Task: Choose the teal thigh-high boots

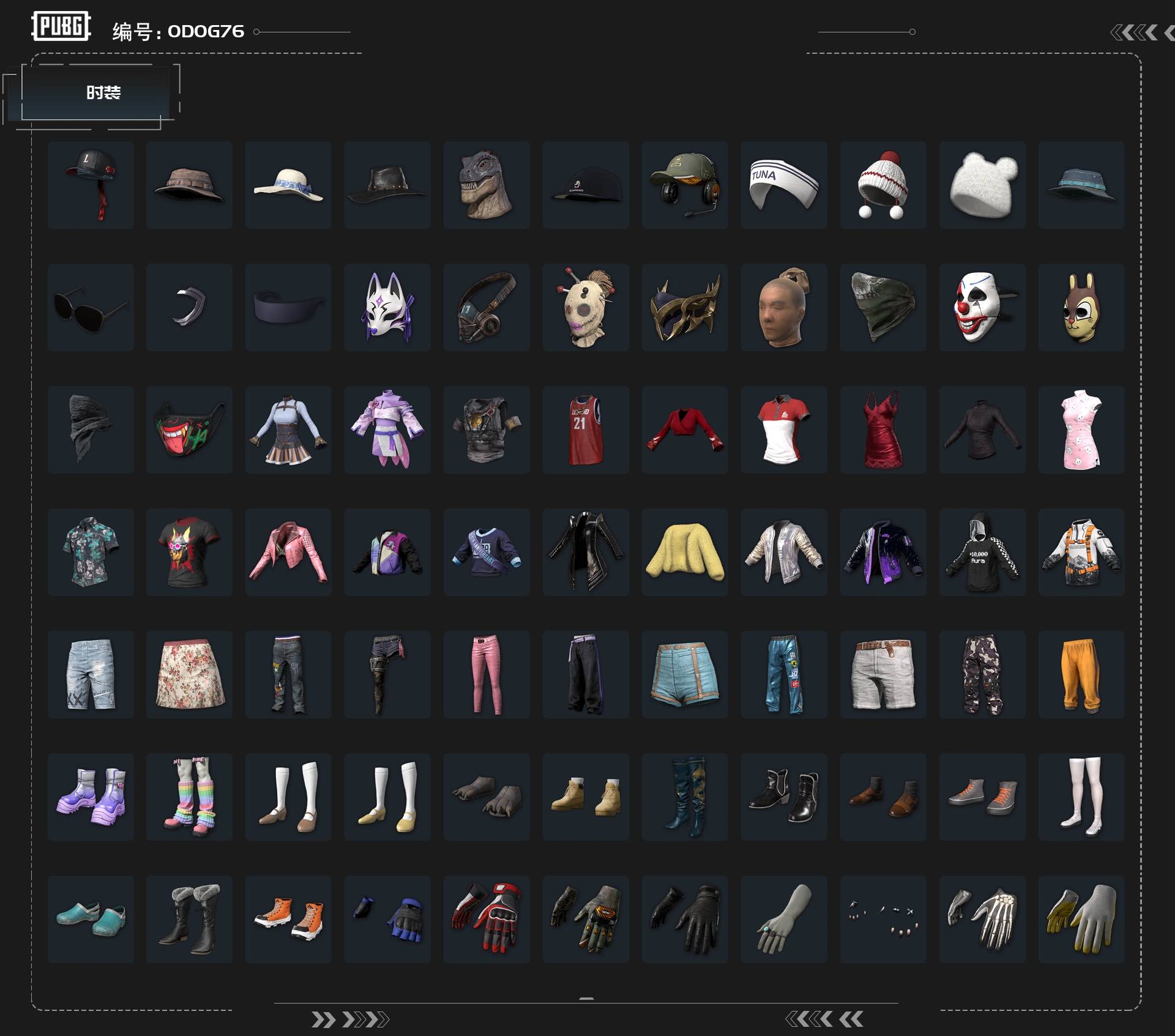Action: (685, 797)
